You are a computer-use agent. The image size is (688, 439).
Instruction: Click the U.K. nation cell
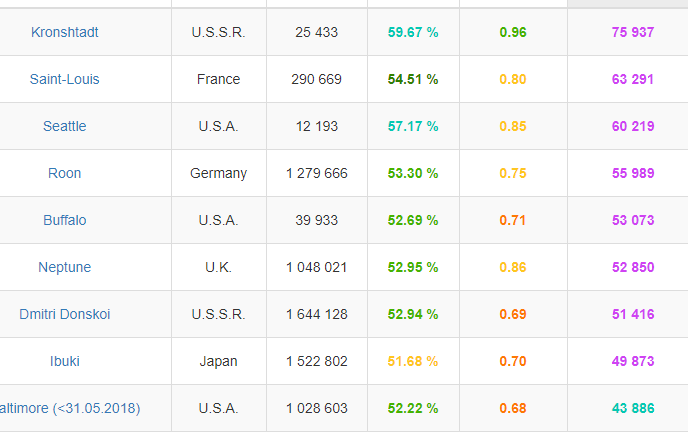(218, 267)
